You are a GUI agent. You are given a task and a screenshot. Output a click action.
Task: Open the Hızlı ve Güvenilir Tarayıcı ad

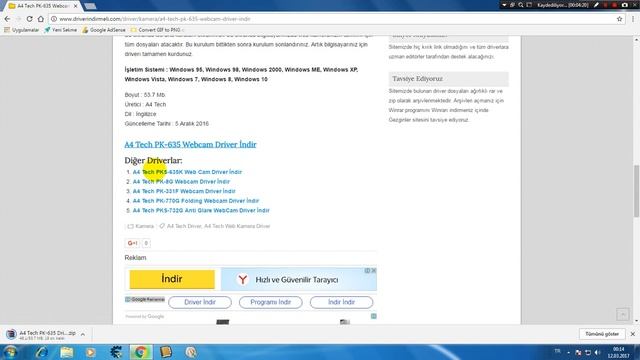coord(298,280)
